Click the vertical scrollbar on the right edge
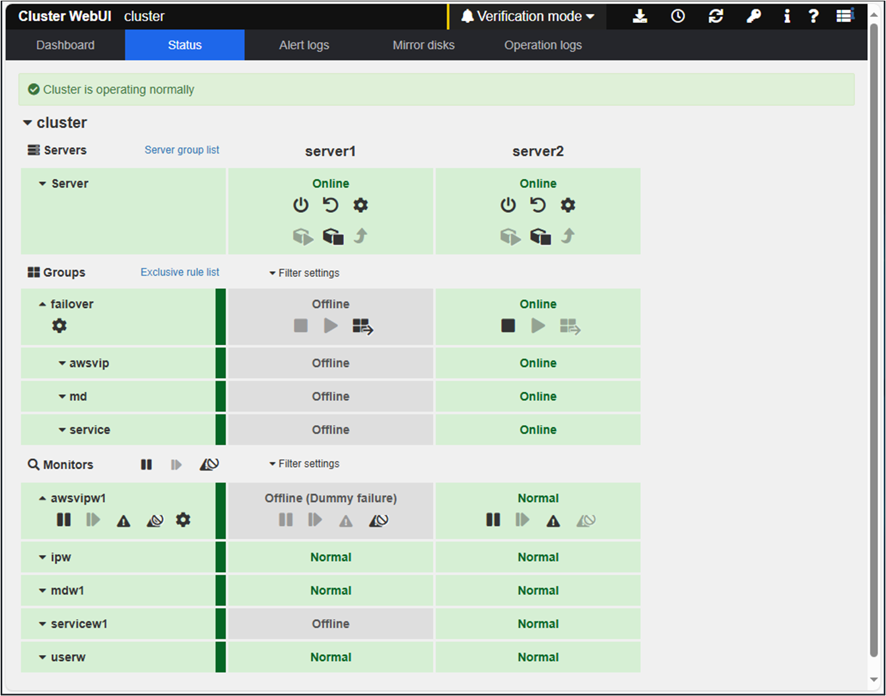 [x=874, y=339]
